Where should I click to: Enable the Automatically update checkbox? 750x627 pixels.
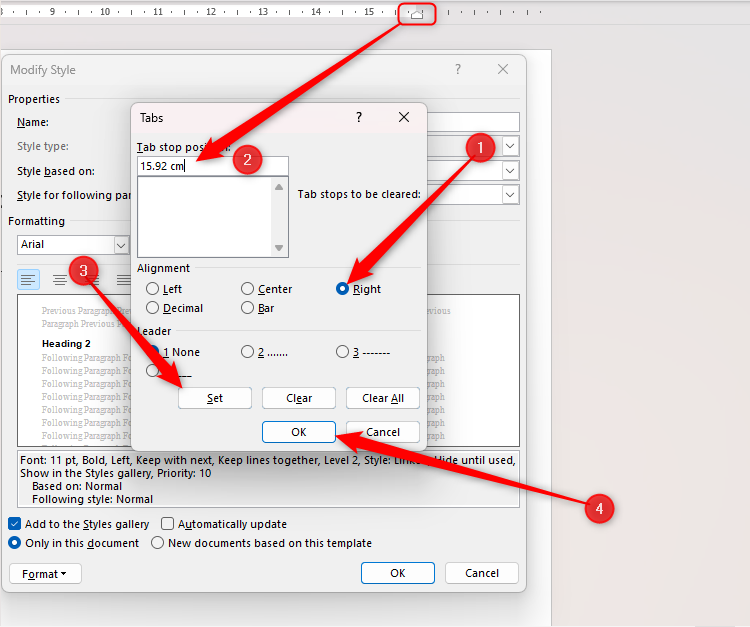[x=167, y=524]
